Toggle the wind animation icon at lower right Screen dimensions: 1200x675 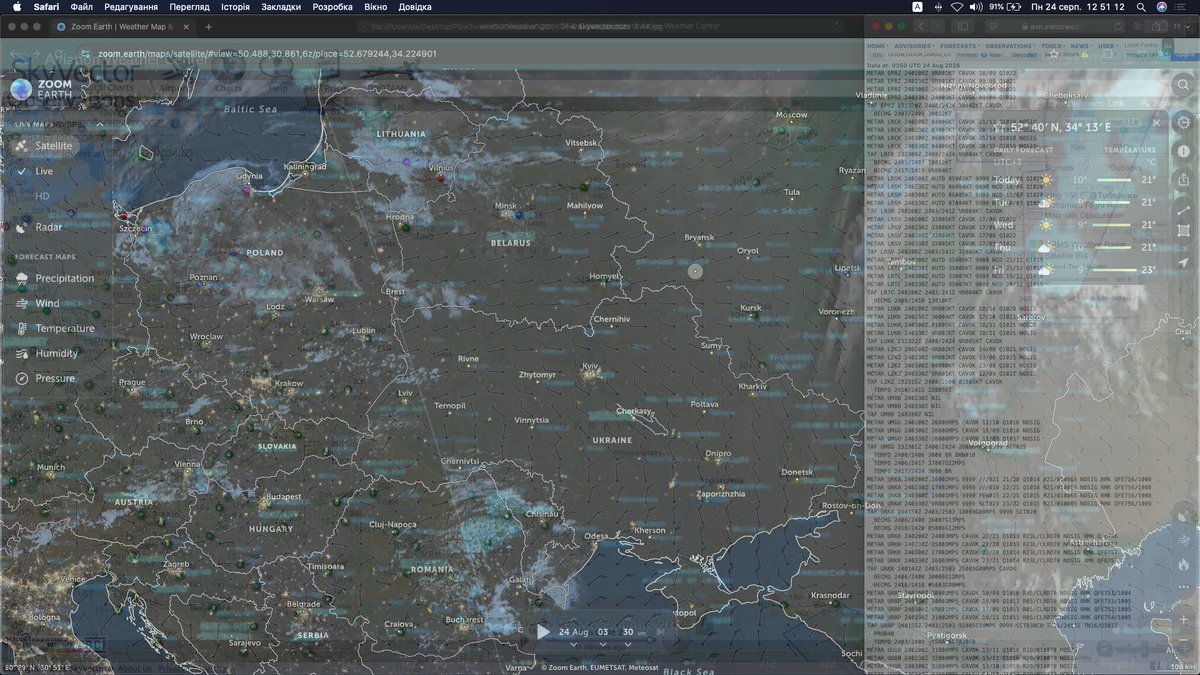pyautogui.click(x=1184, y=541)
